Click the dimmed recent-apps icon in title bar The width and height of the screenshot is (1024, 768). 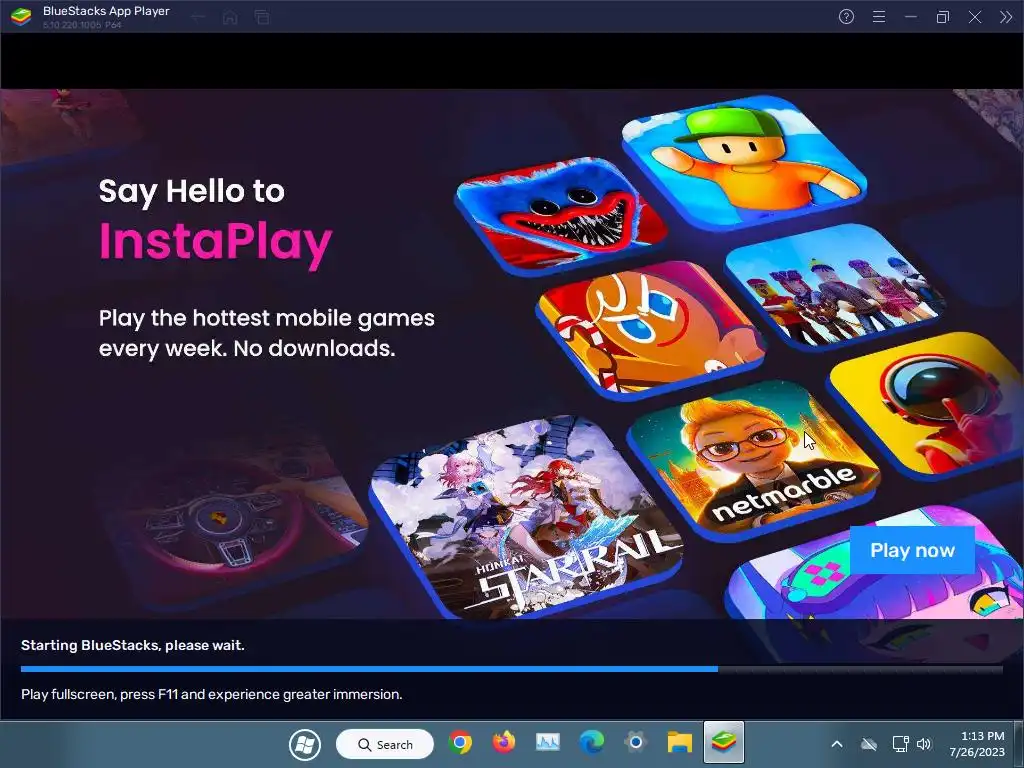(x=262, y=18)
